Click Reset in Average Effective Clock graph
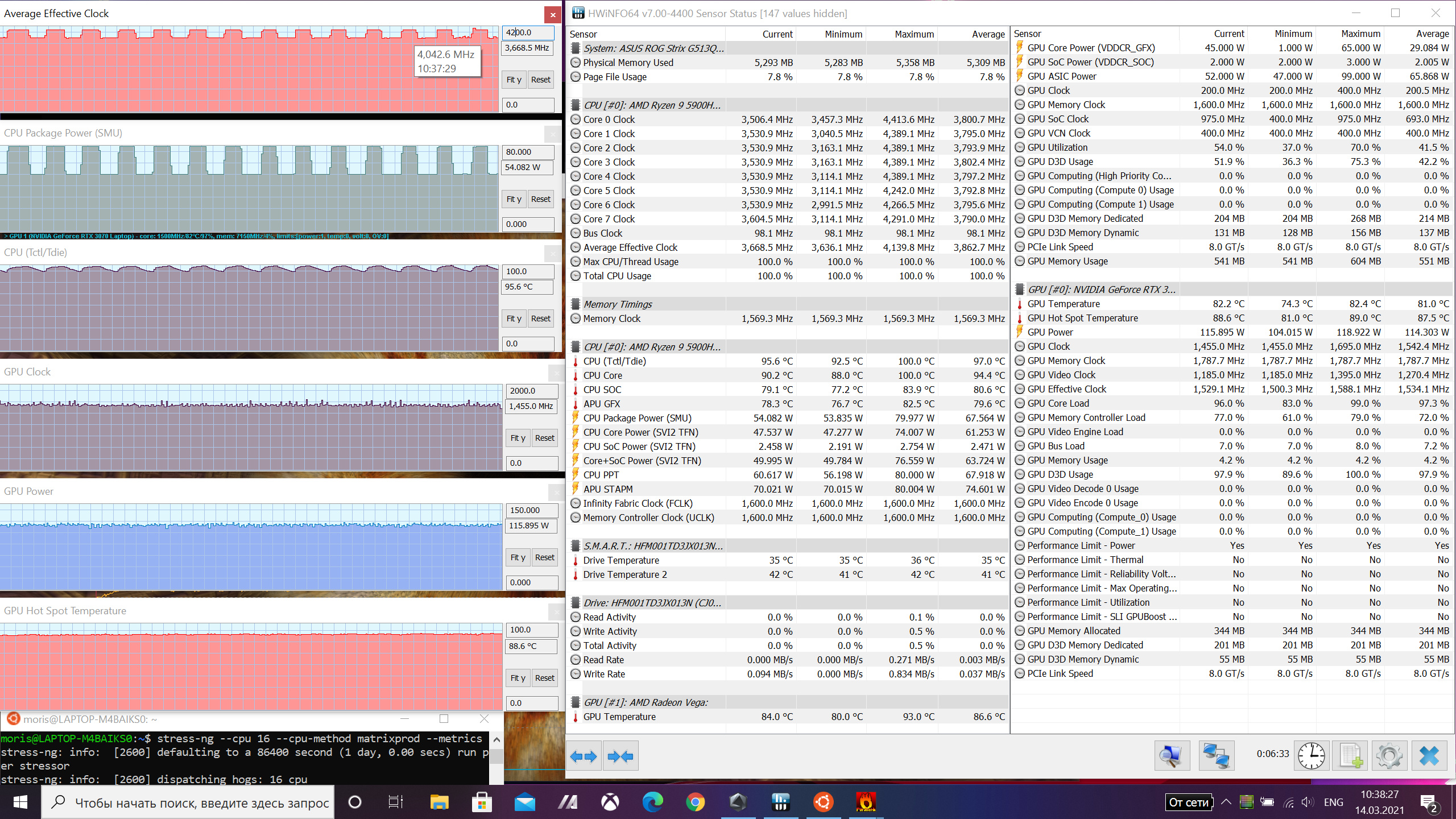Image resolution: width=1456 pixels, height=819 pixels. point(541,80)
